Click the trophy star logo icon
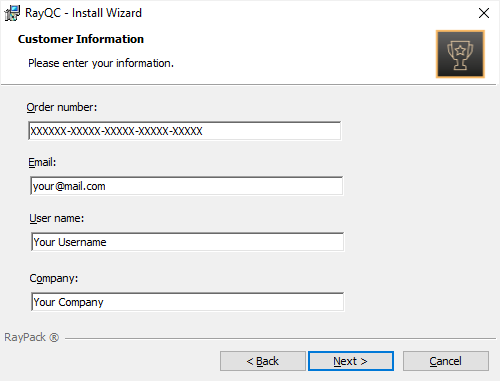Image resolution: width=500 pixels, height=381 pixels. point(460,54)
